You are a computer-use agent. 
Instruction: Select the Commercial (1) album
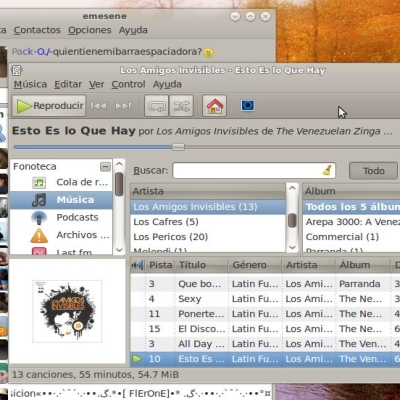351,237
